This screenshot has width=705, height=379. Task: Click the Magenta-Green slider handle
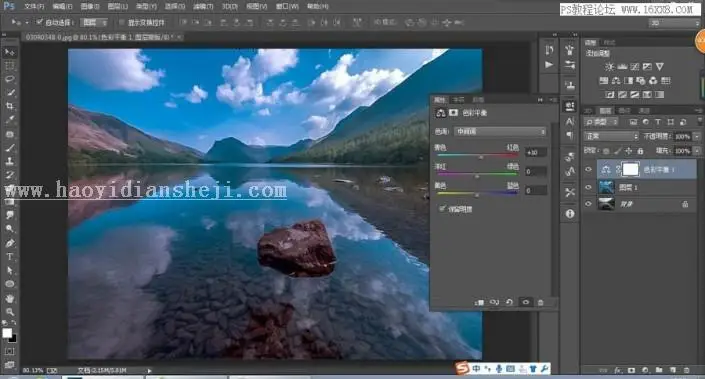tap(477, 177)
